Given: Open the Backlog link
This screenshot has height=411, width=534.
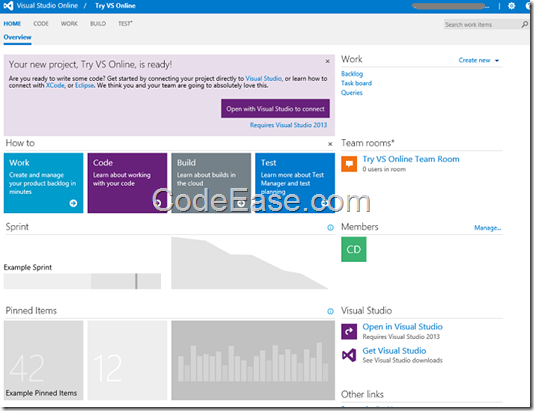Looking at the screenshot, I should pos(352,74).
